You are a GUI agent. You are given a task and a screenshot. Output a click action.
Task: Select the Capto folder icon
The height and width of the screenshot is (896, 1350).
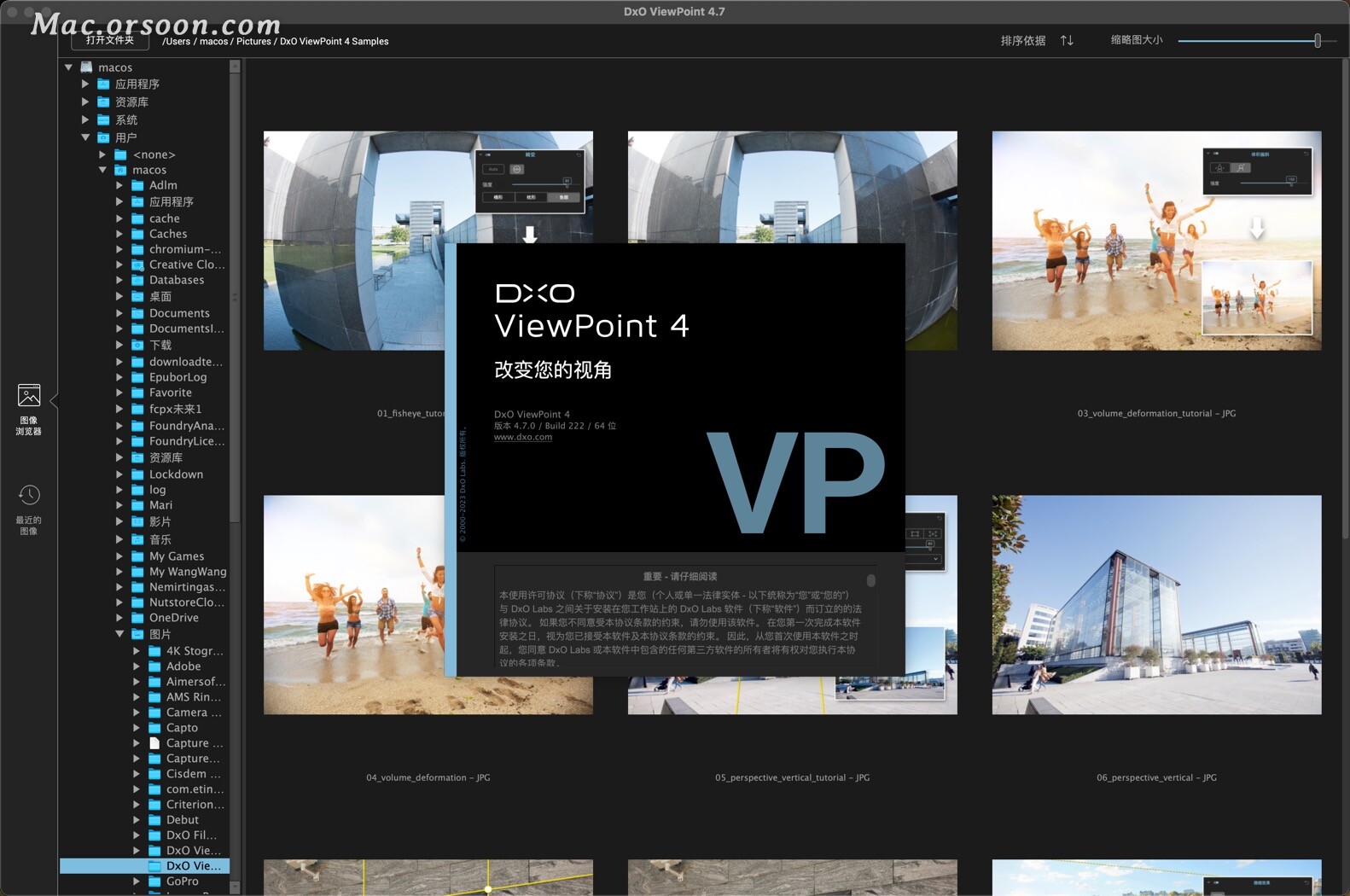tap(154, 728)
